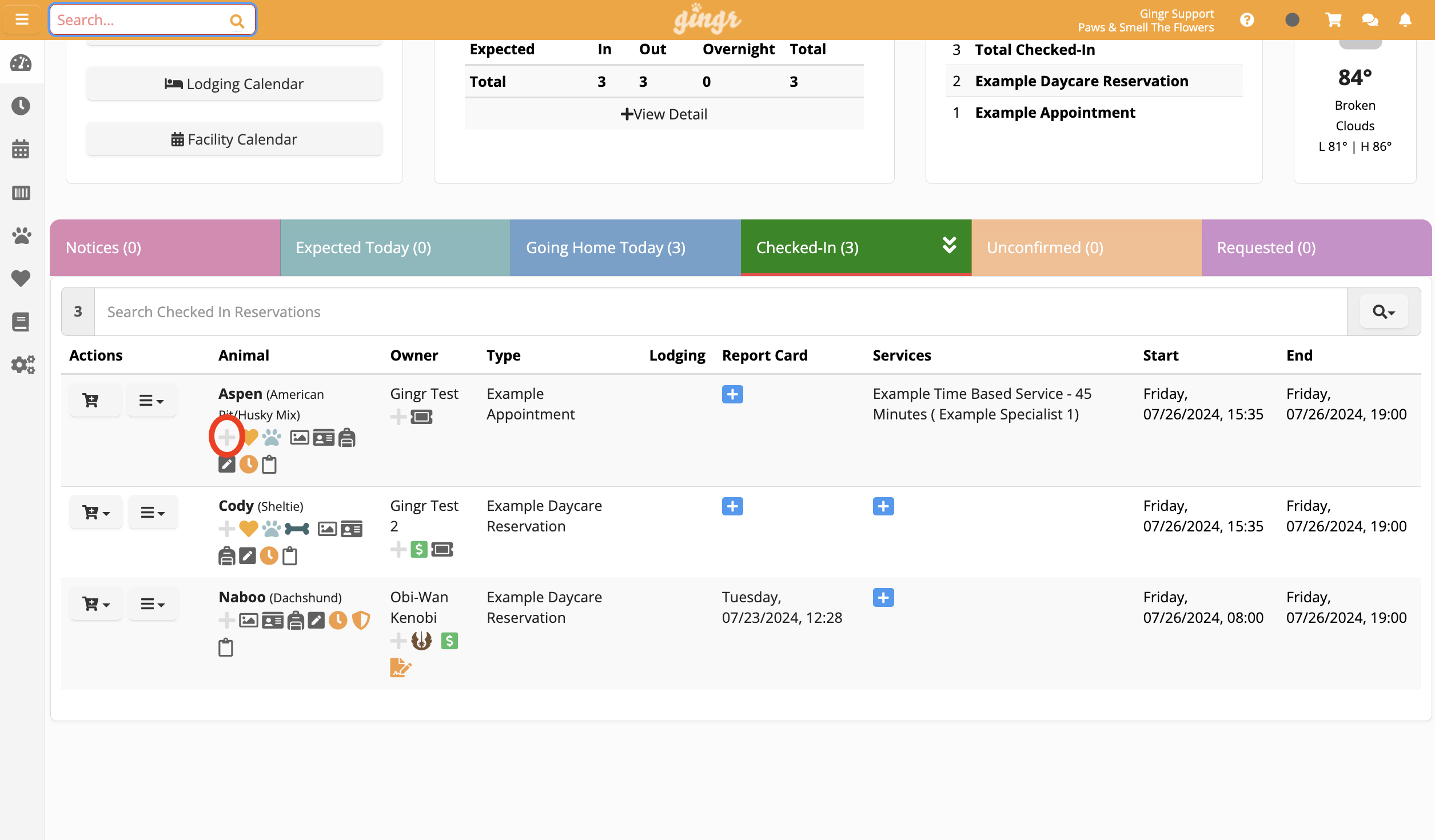Viewport: 1435px width, 840px height.
Task: Open Aspen's animal profile
Action: tap(240, 394)
